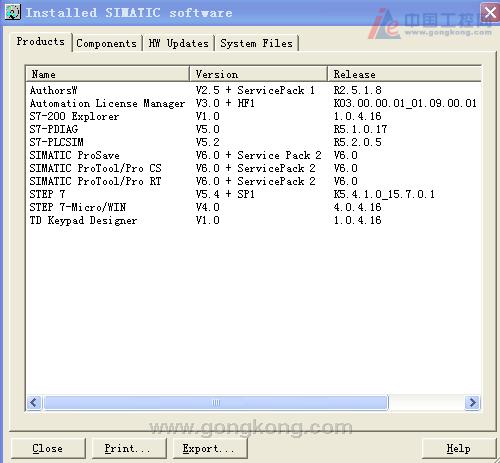Click release R5.2.0.5

(x=358, y=142)
